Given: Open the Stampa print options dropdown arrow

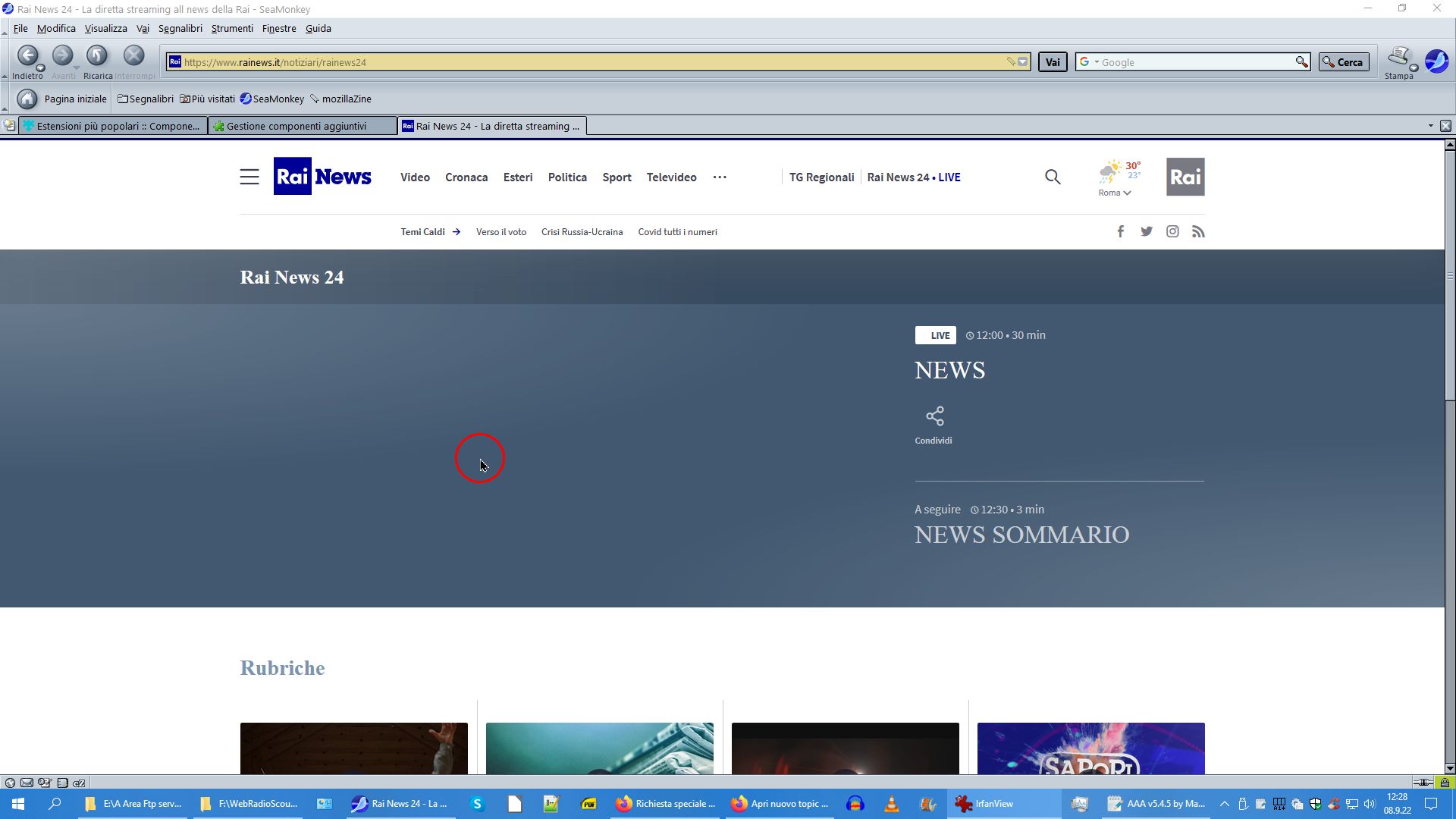Looking at the screenshot, I should tap(1414, 68).
